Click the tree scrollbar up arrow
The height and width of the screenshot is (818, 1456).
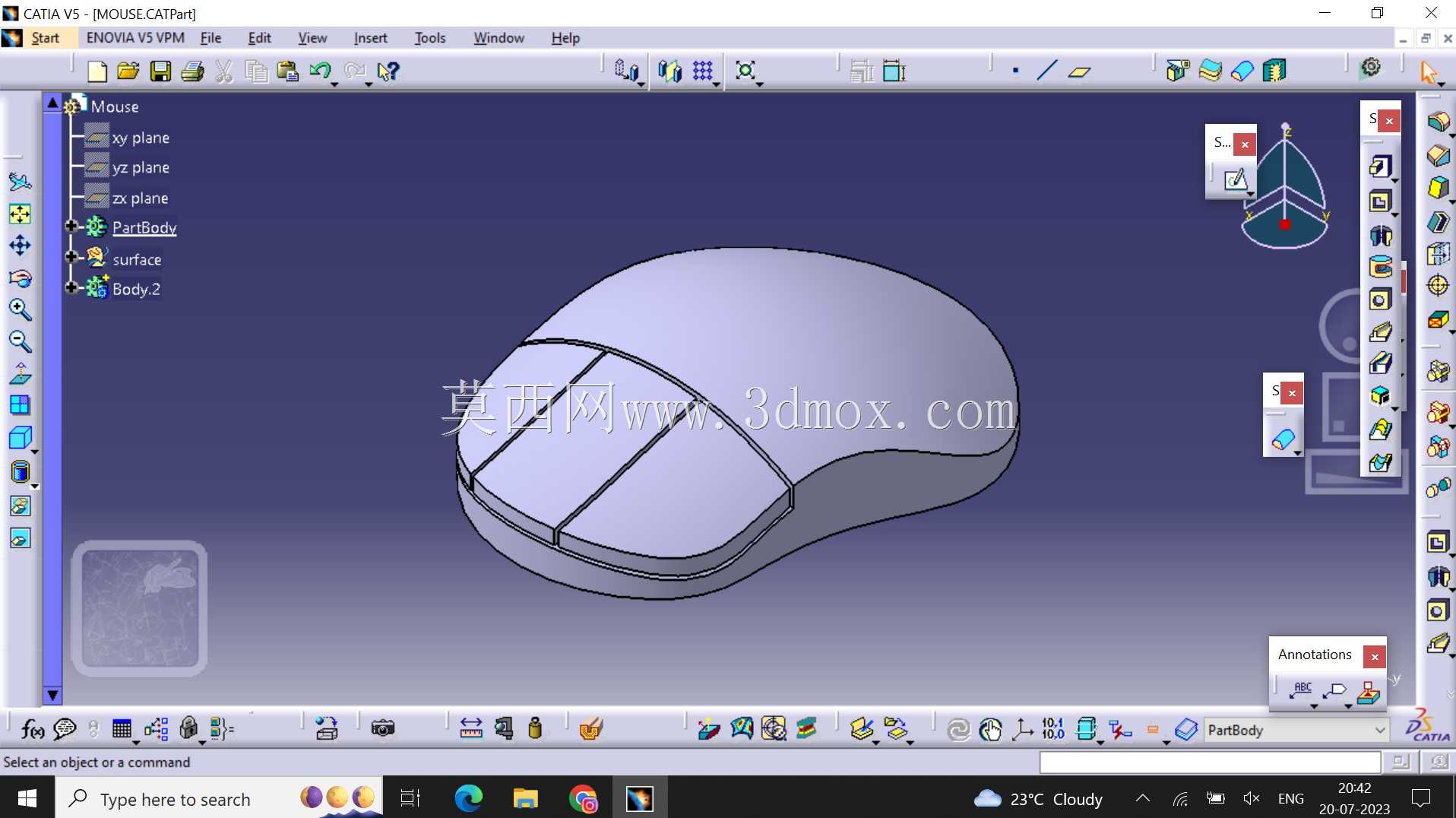52,103
